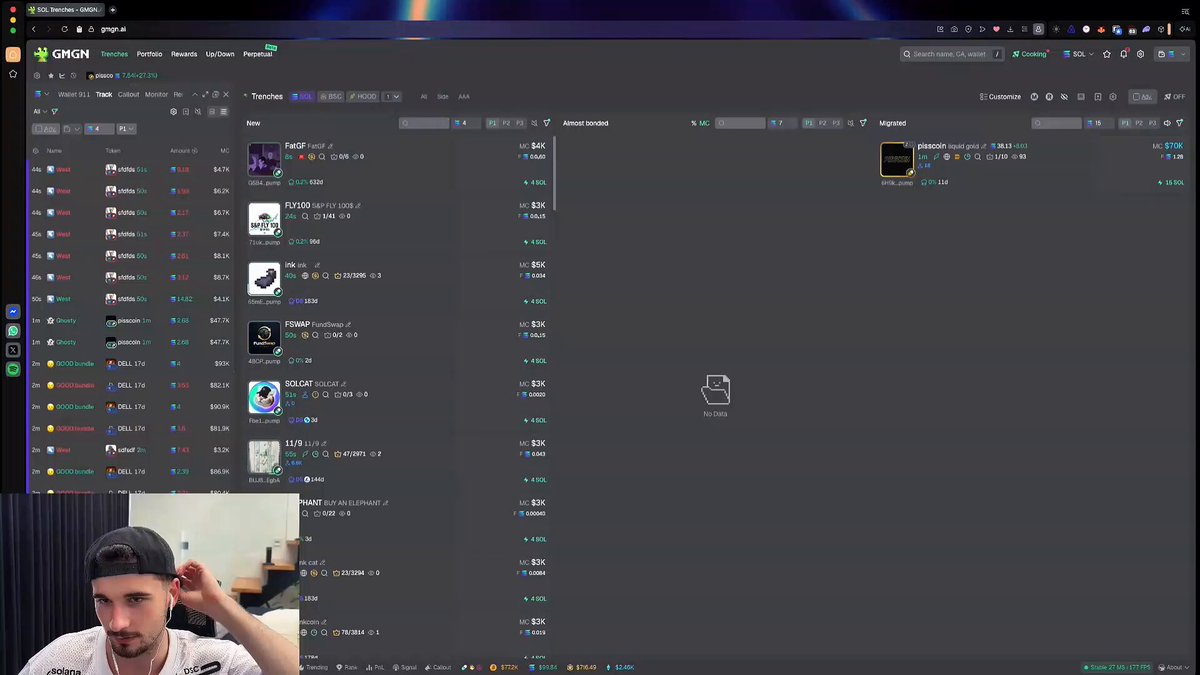Click the GMGN logo
The height and width of the screenshot is (675, 1200).
click(x=60, y=54)
